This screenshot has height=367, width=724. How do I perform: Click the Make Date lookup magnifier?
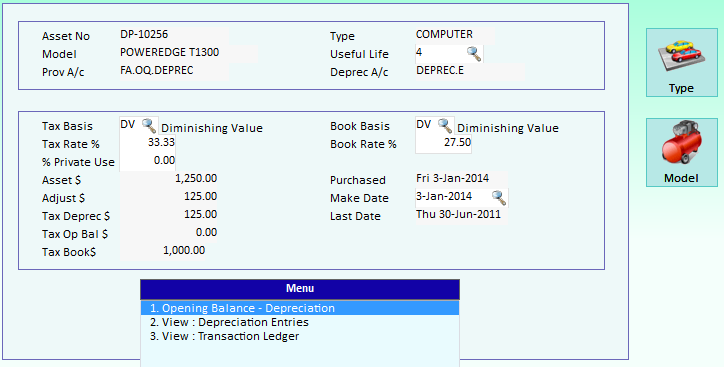coord(499,198)
